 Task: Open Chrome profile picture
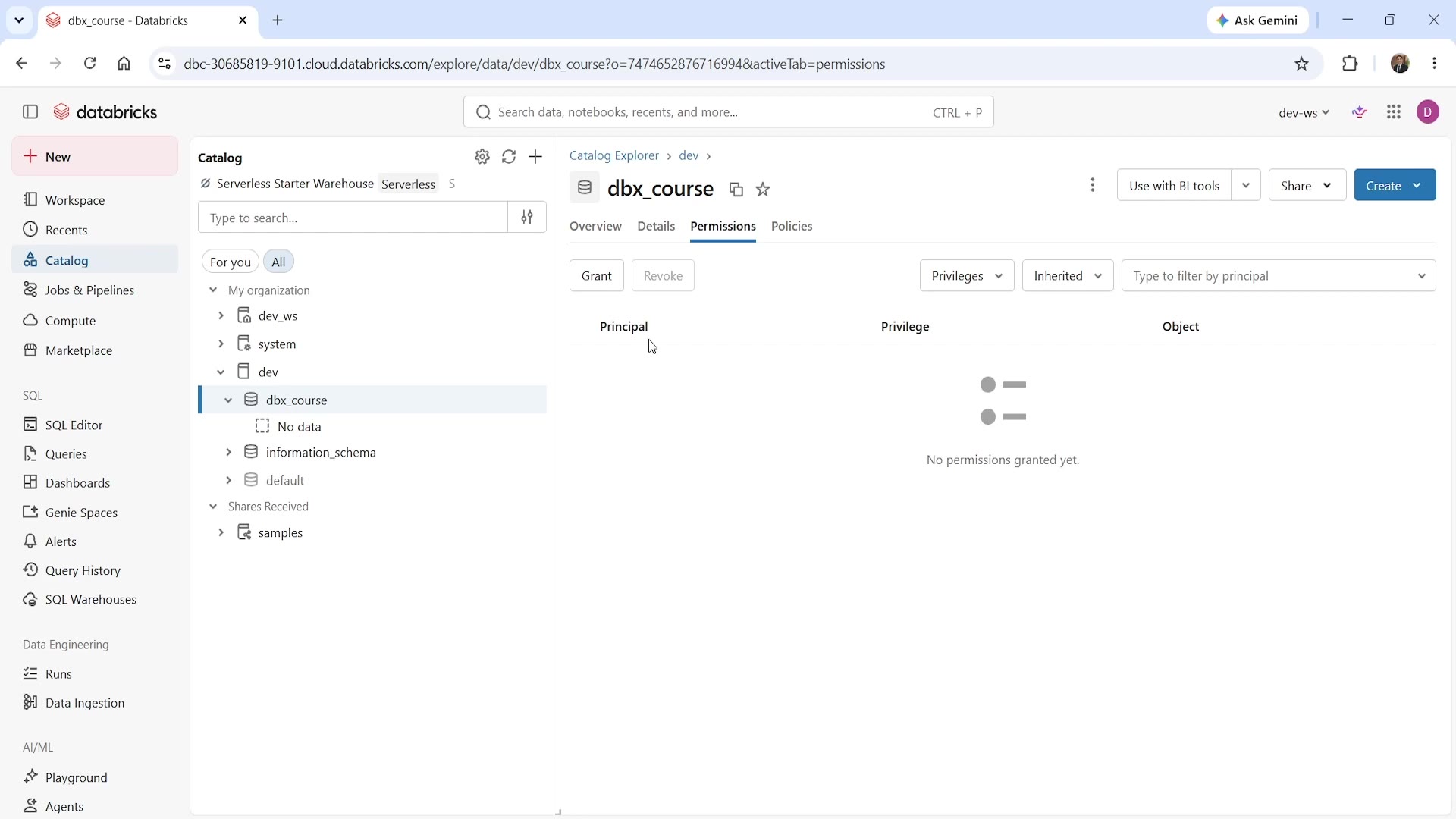[x=1400, y=64]
